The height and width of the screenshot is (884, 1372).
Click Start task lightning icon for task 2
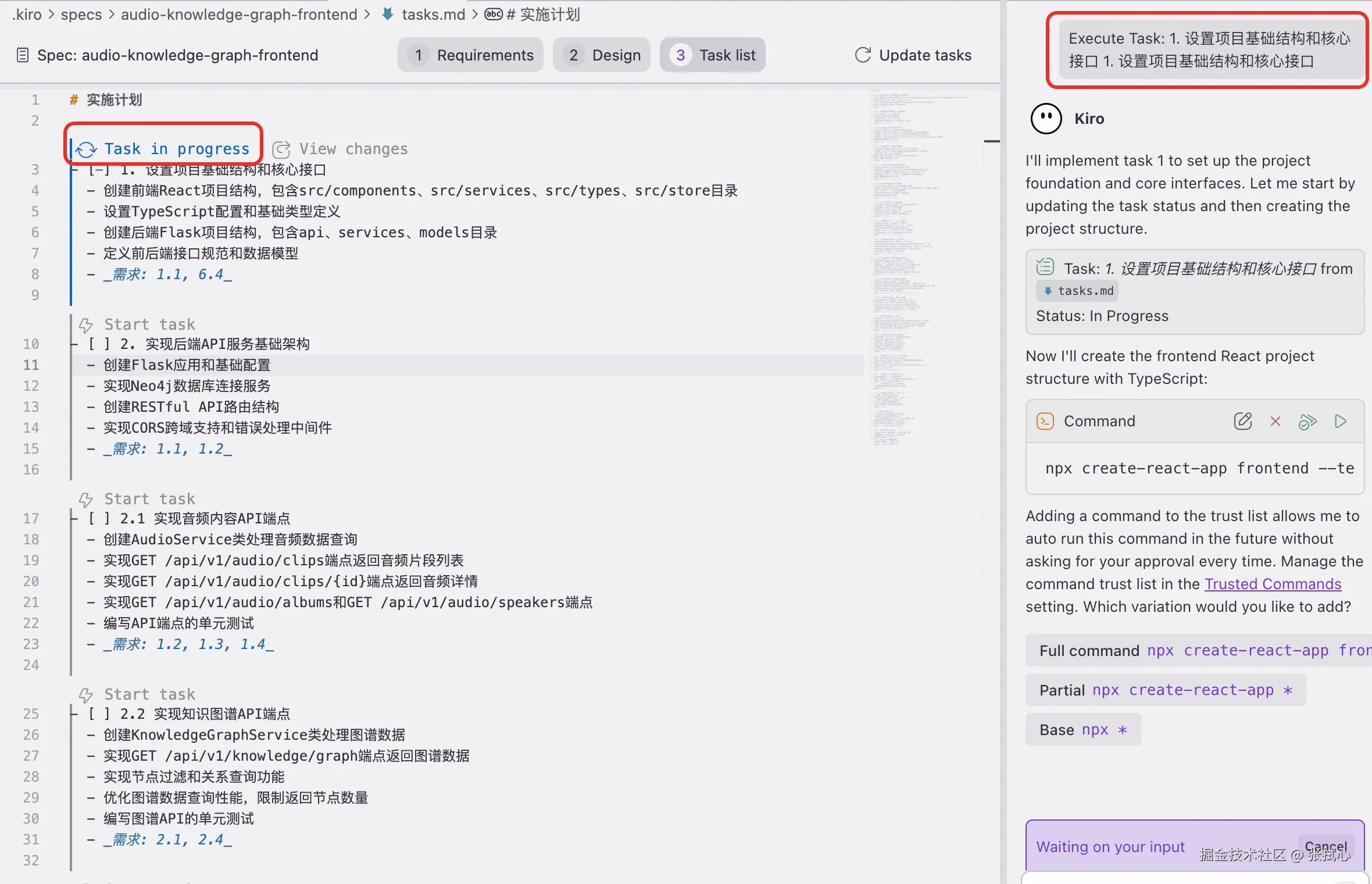(x=86, y=325)
